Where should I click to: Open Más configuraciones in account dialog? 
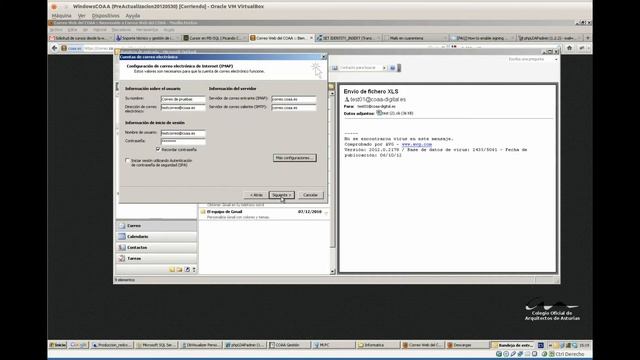(x=295, y=158)
